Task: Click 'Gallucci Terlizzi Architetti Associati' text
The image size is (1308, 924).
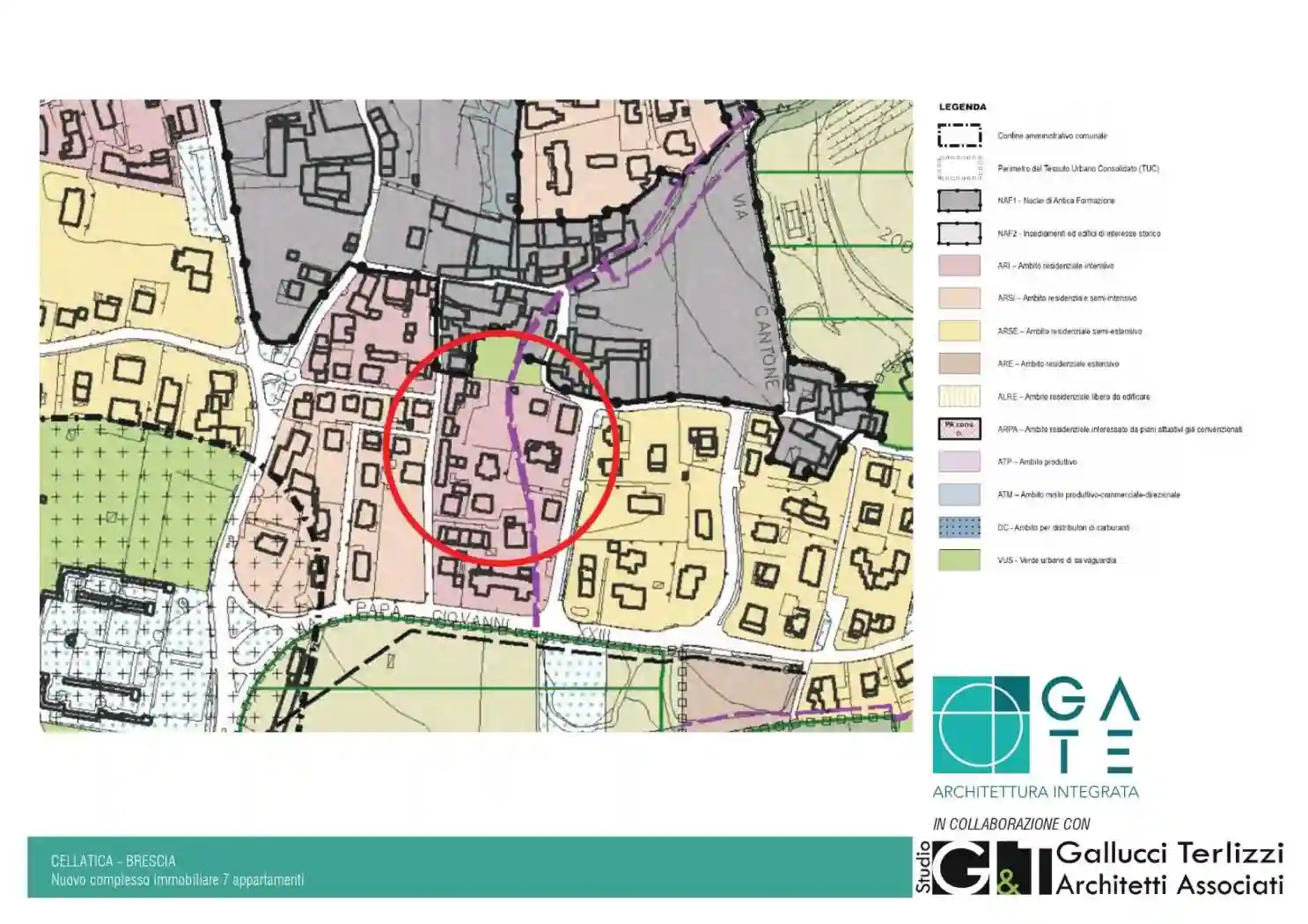Action: 1169,869
